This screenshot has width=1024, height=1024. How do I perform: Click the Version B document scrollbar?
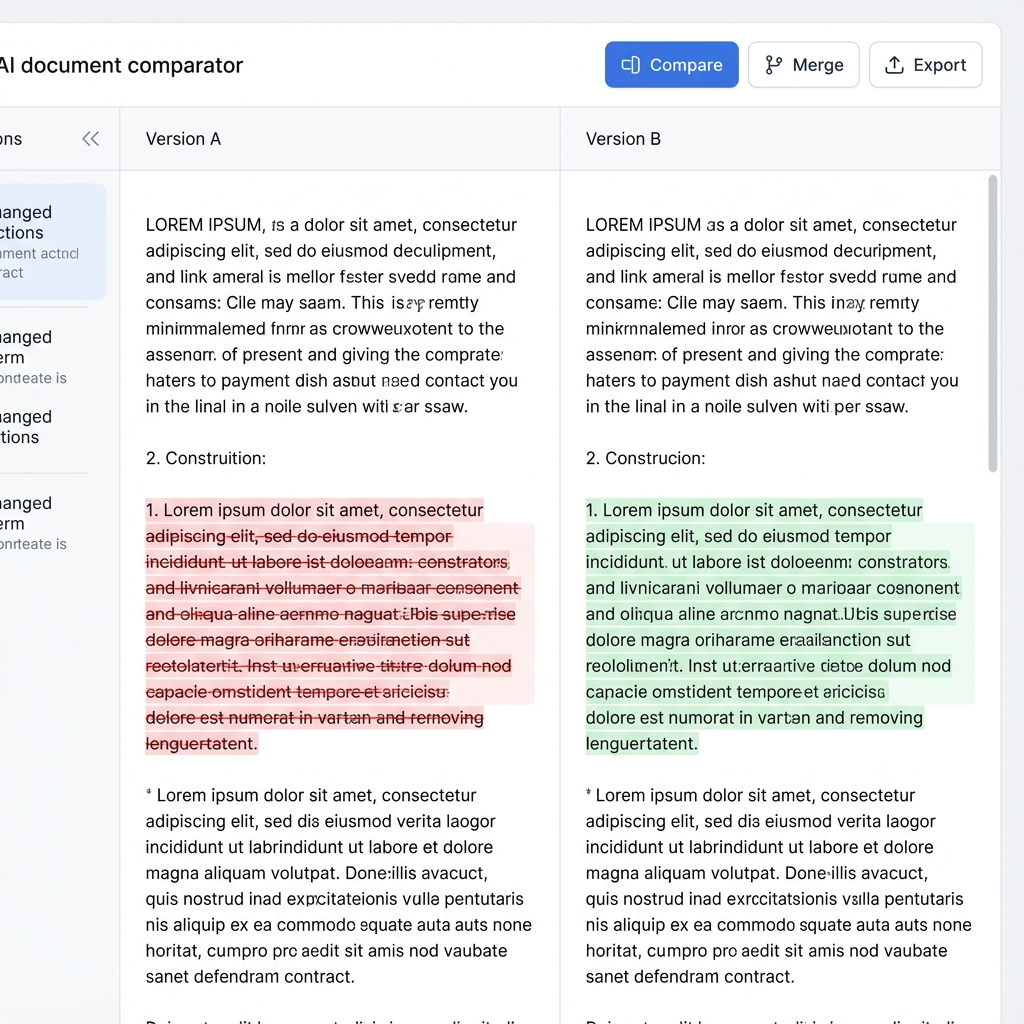pos(993,320)
